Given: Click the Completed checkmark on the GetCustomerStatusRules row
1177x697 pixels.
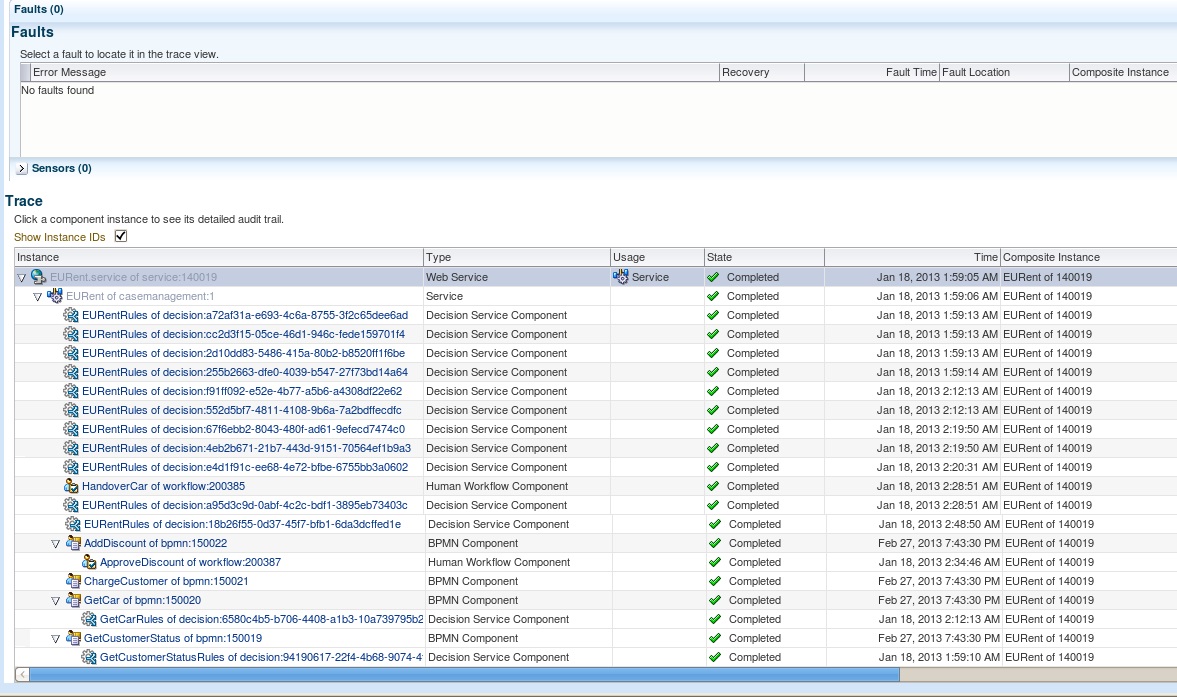Looking at the screenshot, I should click(x=715, y=657).
